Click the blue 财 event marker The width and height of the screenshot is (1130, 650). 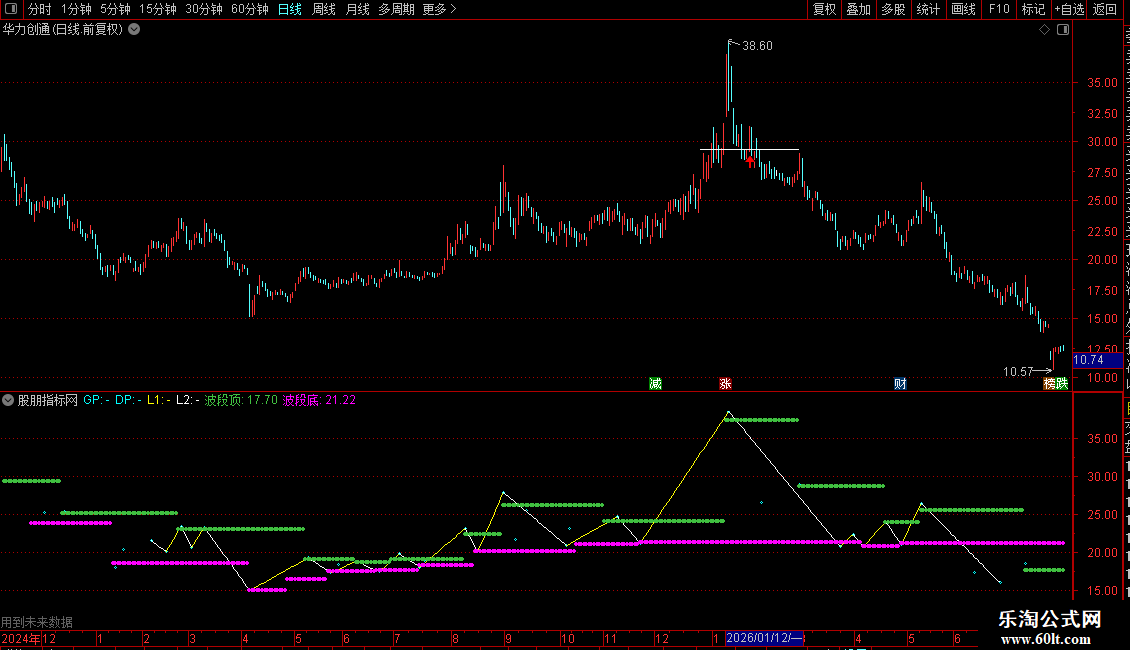click(x=900, y=384)
